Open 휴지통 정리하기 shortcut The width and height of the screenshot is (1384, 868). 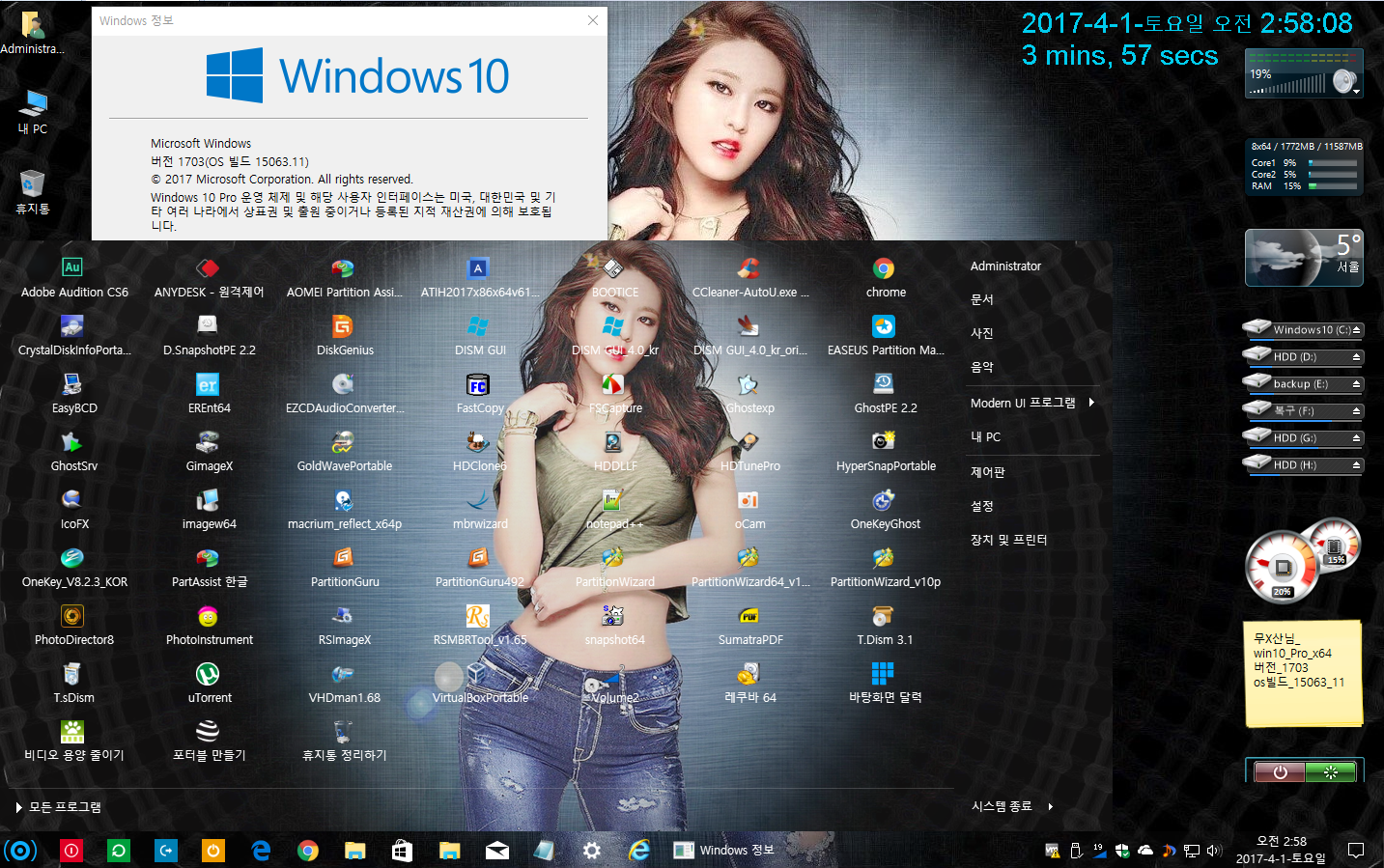click(x=344, y=742)
